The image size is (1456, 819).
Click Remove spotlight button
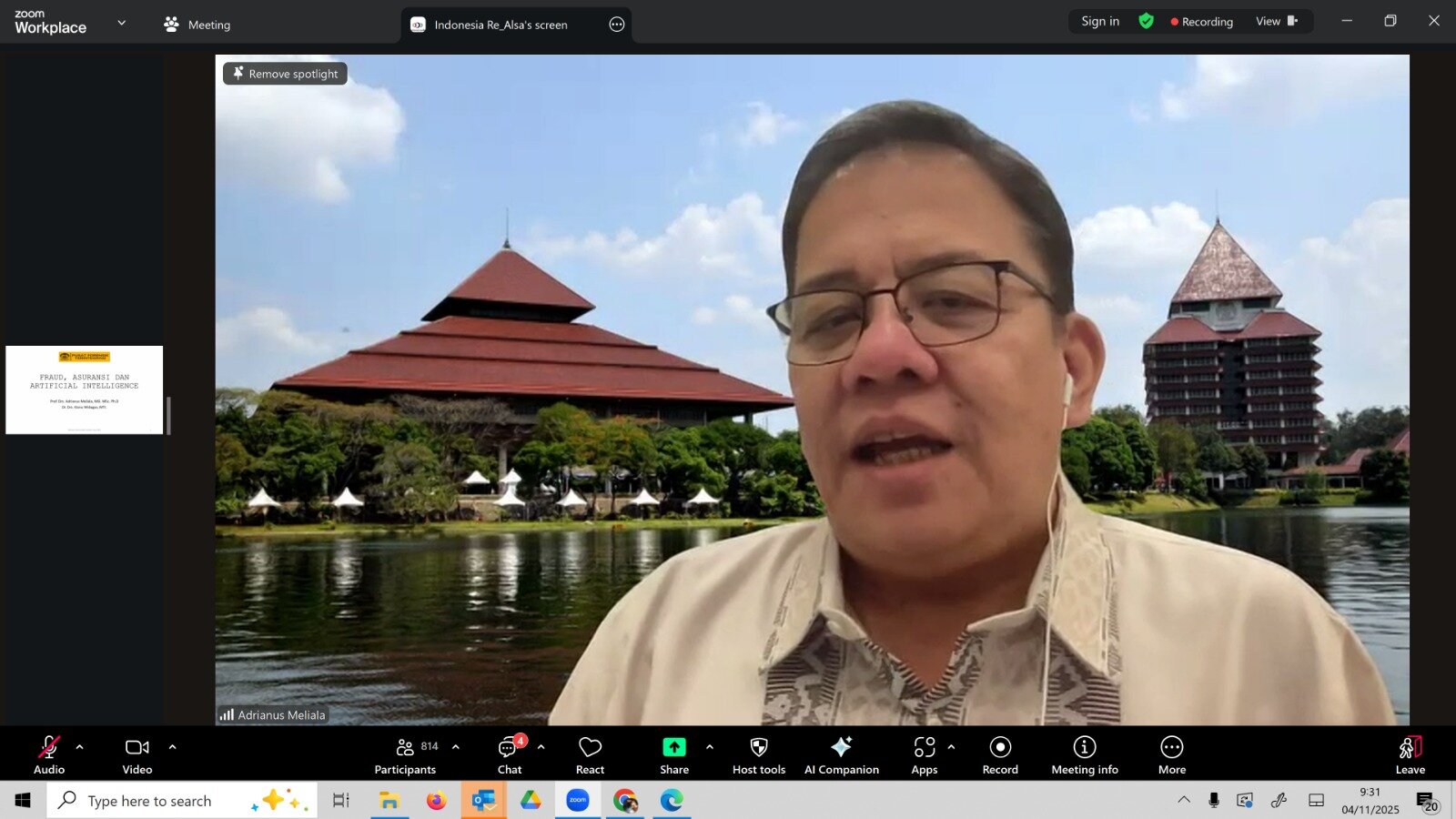point(285,74)
